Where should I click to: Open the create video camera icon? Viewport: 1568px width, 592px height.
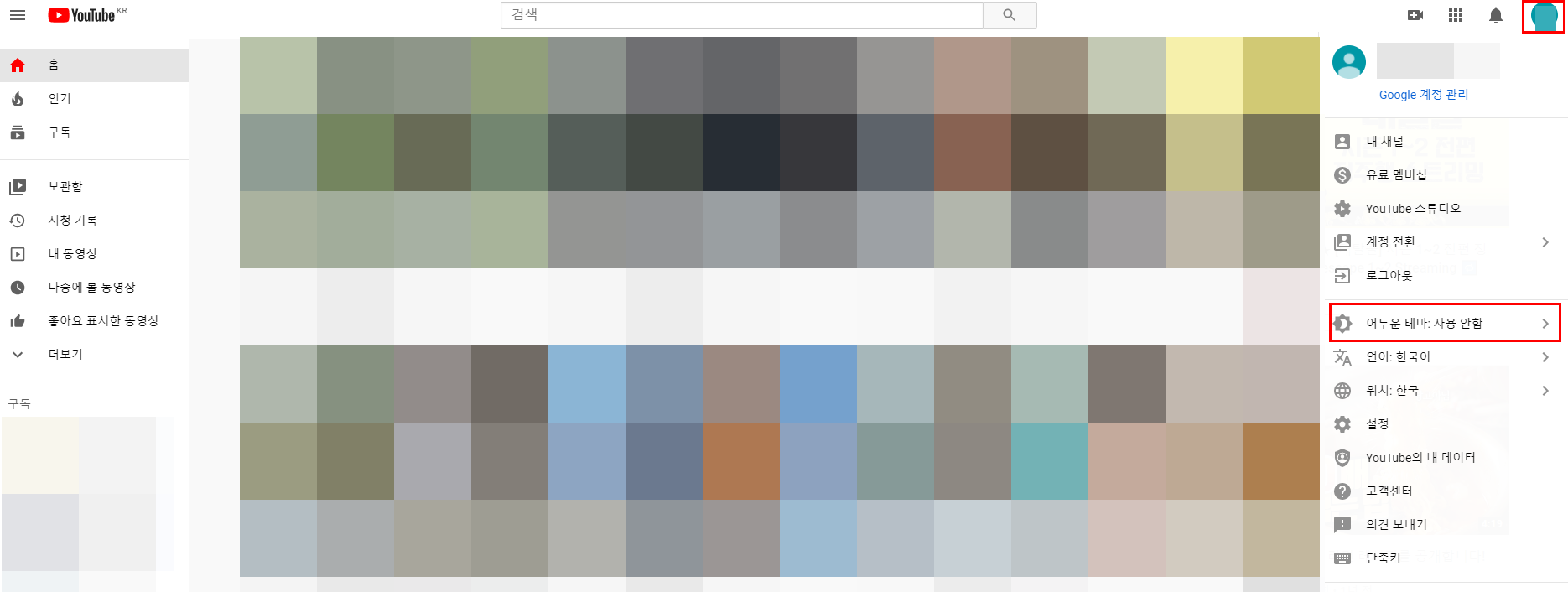pos(1415,15)
